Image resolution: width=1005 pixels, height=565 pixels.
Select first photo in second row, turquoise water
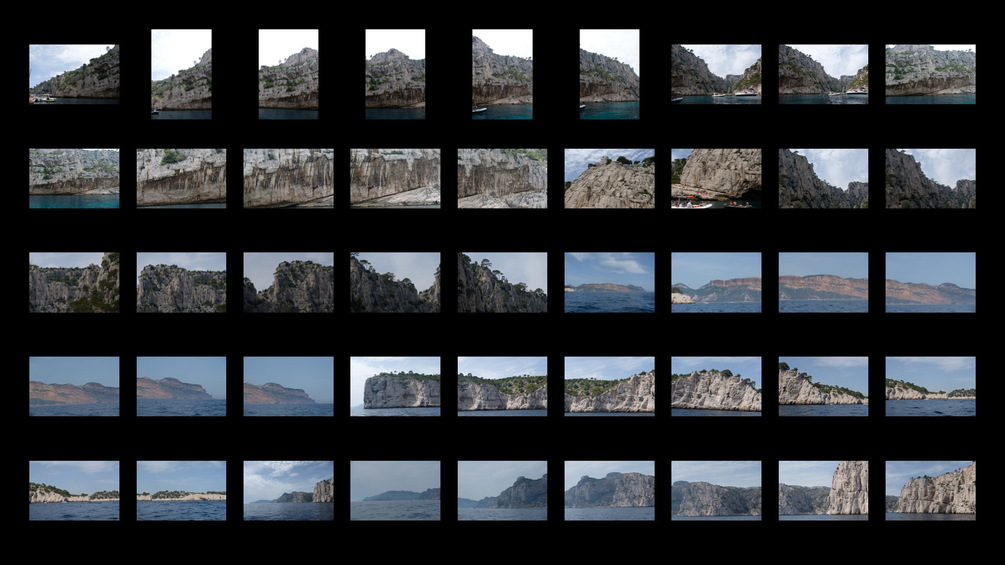[74, 179]
